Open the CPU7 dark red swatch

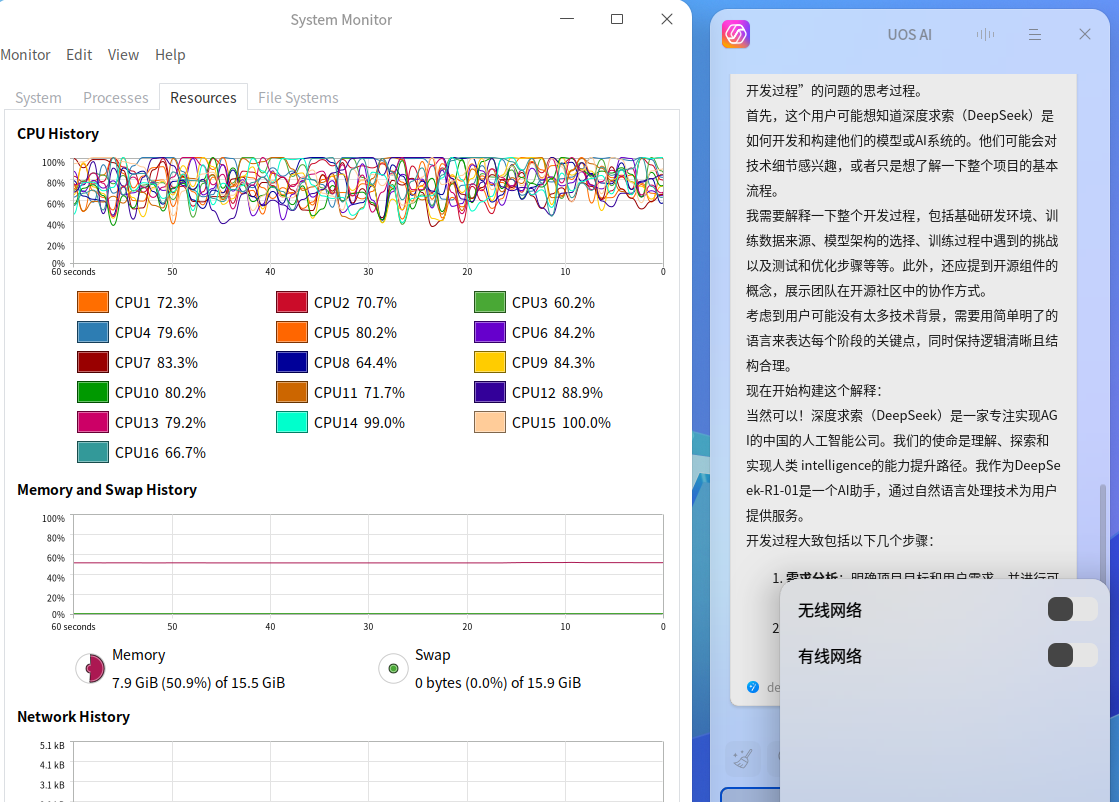coord(93,362)
